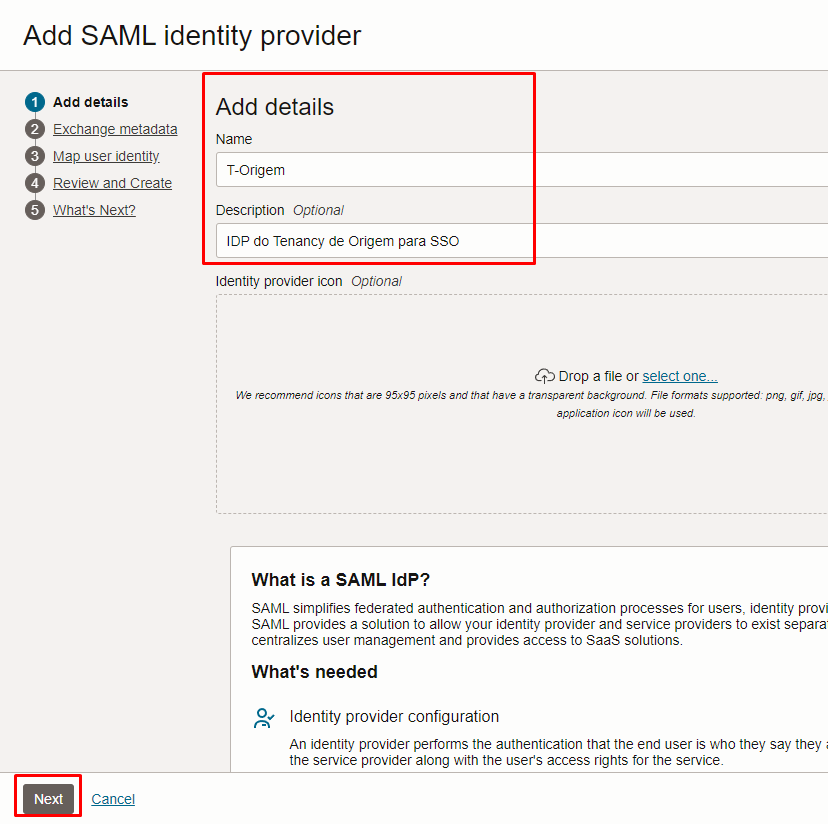Image resolution: width=828 pixels, height=824 pixels.
Task: Jump to Review and Create step
Action: tap(112, 183)
